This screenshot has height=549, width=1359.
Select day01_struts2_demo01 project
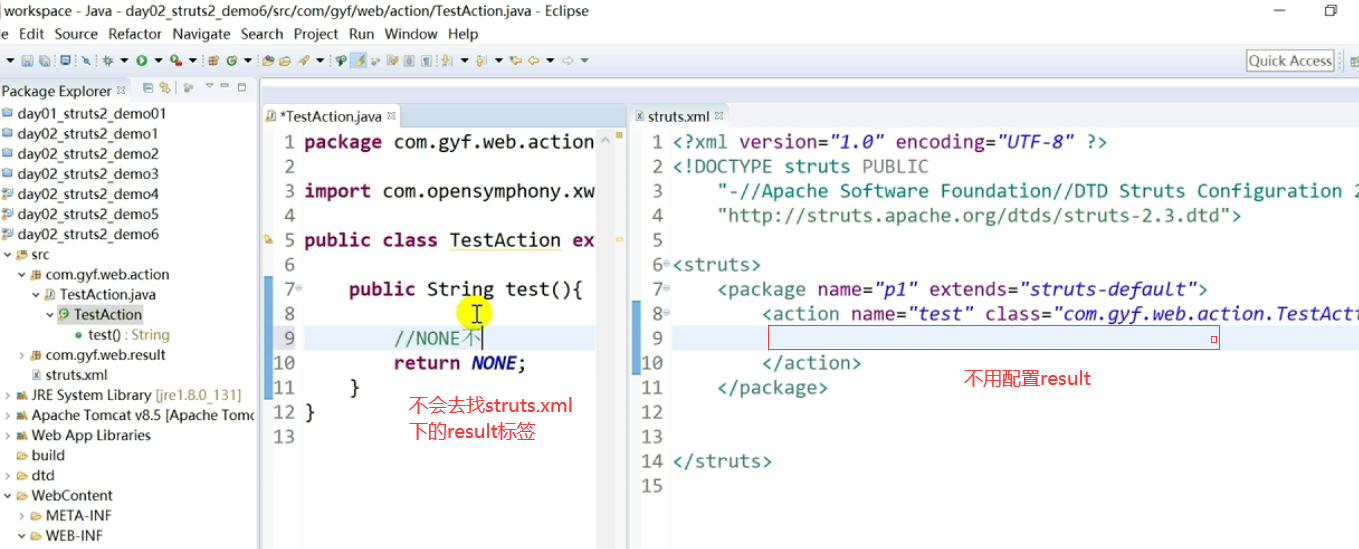pos(91,113)
